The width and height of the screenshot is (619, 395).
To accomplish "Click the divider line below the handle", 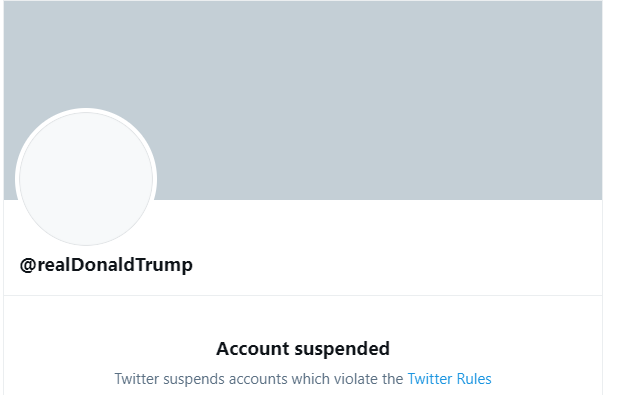I will pos(303,295).
